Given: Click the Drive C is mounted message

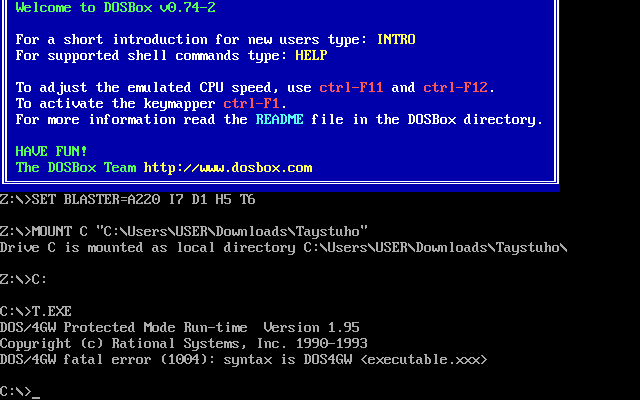Looking at the screenshot, I should click(284, 247).
